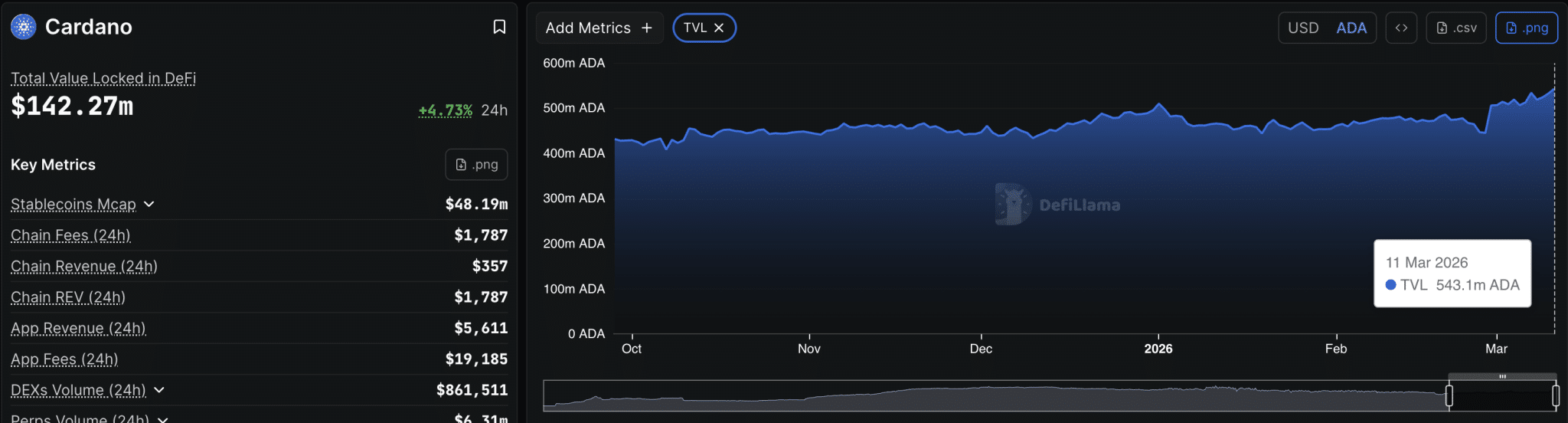Click the Dec x-axis label

pos(981,349)
